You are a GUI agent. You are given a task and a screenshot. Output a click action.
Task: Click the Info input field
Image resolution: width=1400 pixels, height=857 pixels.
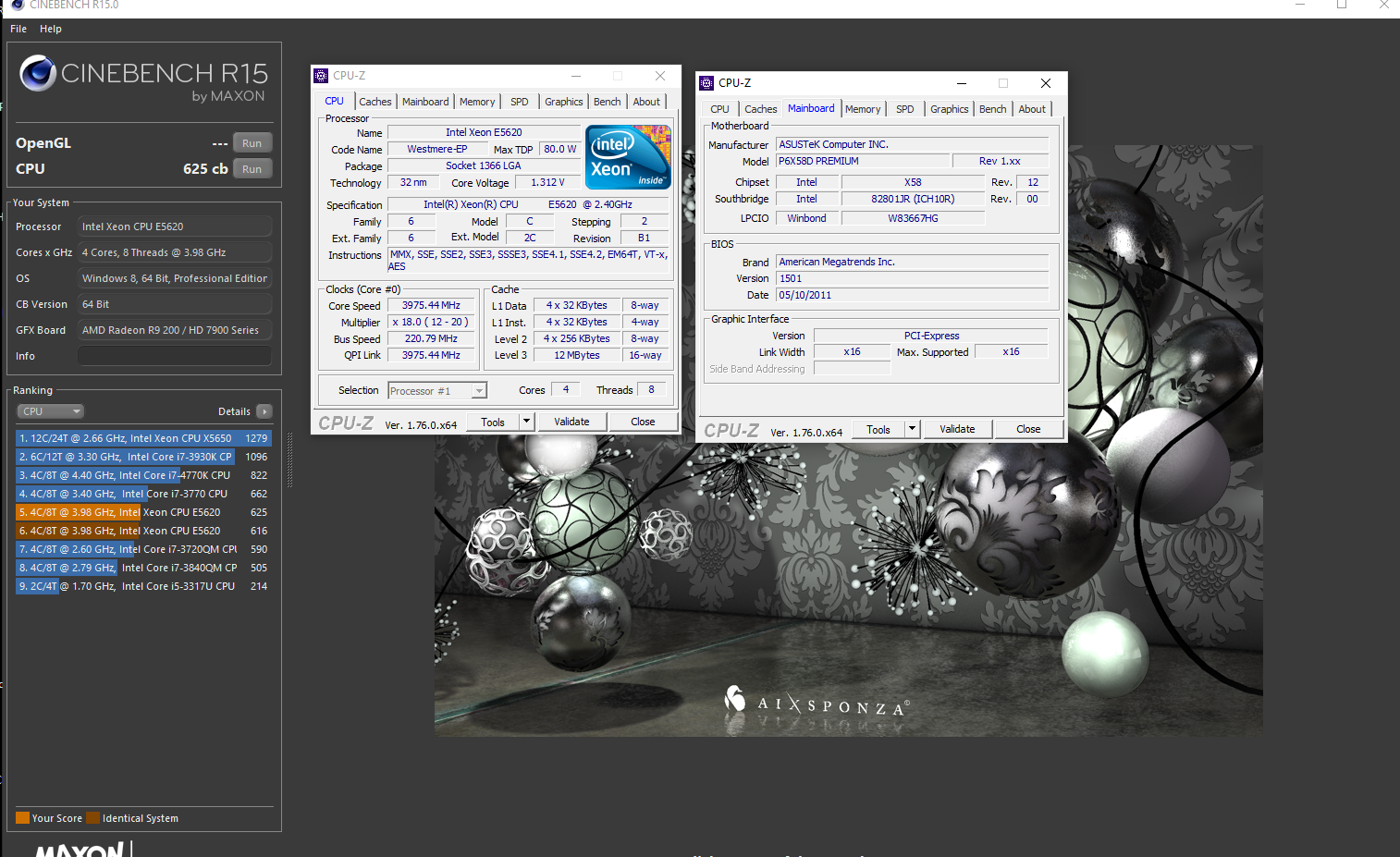175,356
